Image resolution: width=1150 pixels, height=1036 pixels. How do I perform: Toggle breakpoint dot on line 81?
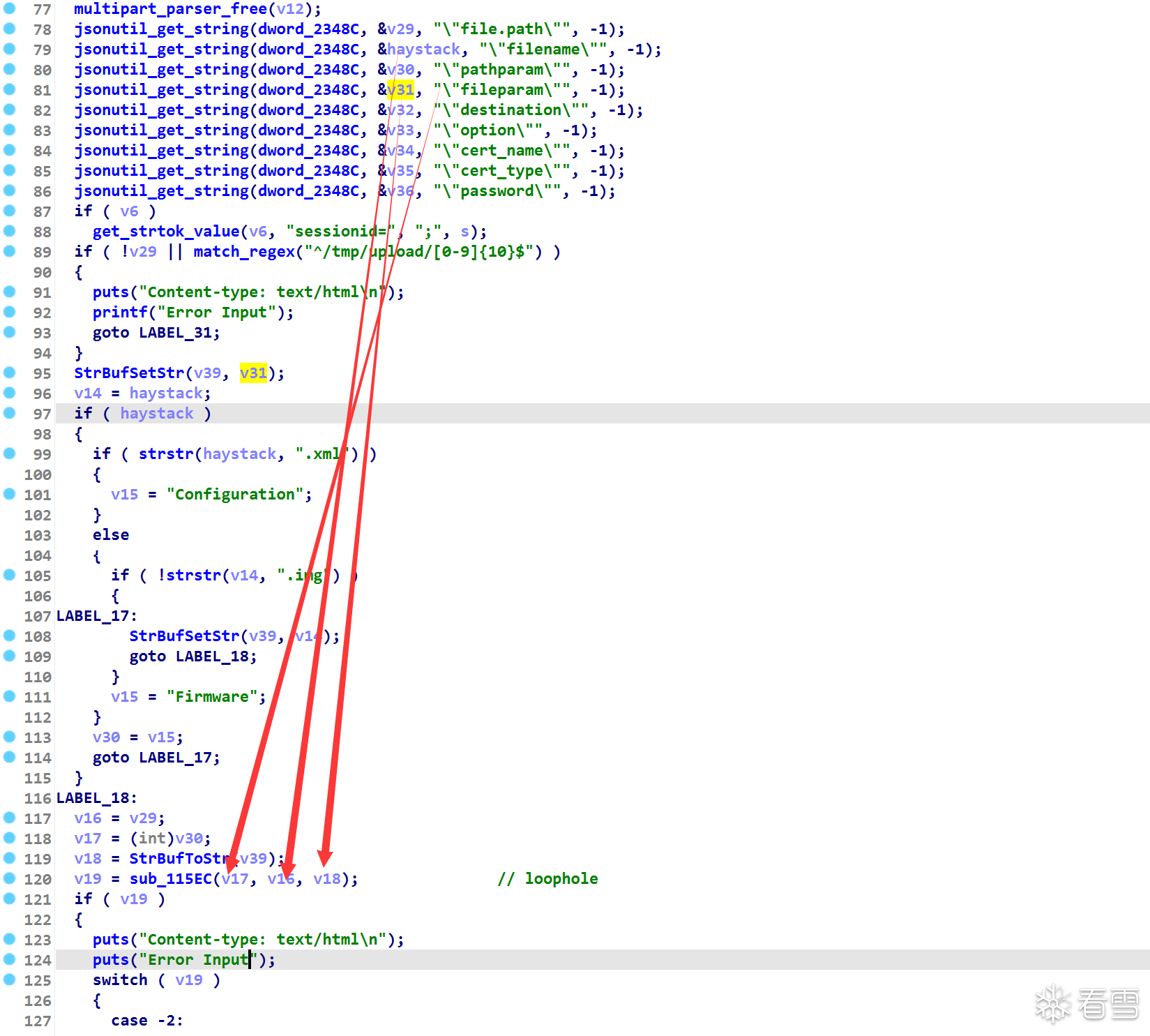(x=9, y=89)
